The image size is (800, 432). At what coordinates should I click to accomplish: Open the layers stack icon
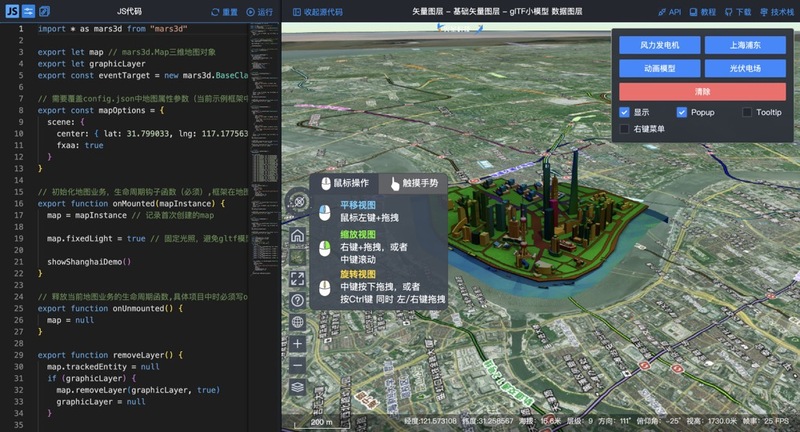coord(297,386)
